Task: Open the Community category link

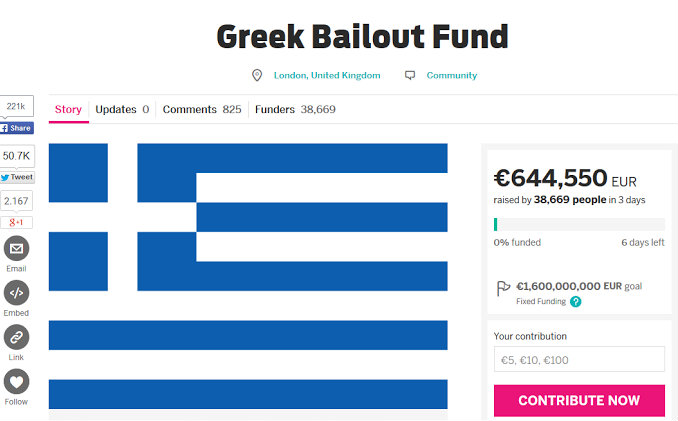Action: pyautogui.click(x=452, y=75)
